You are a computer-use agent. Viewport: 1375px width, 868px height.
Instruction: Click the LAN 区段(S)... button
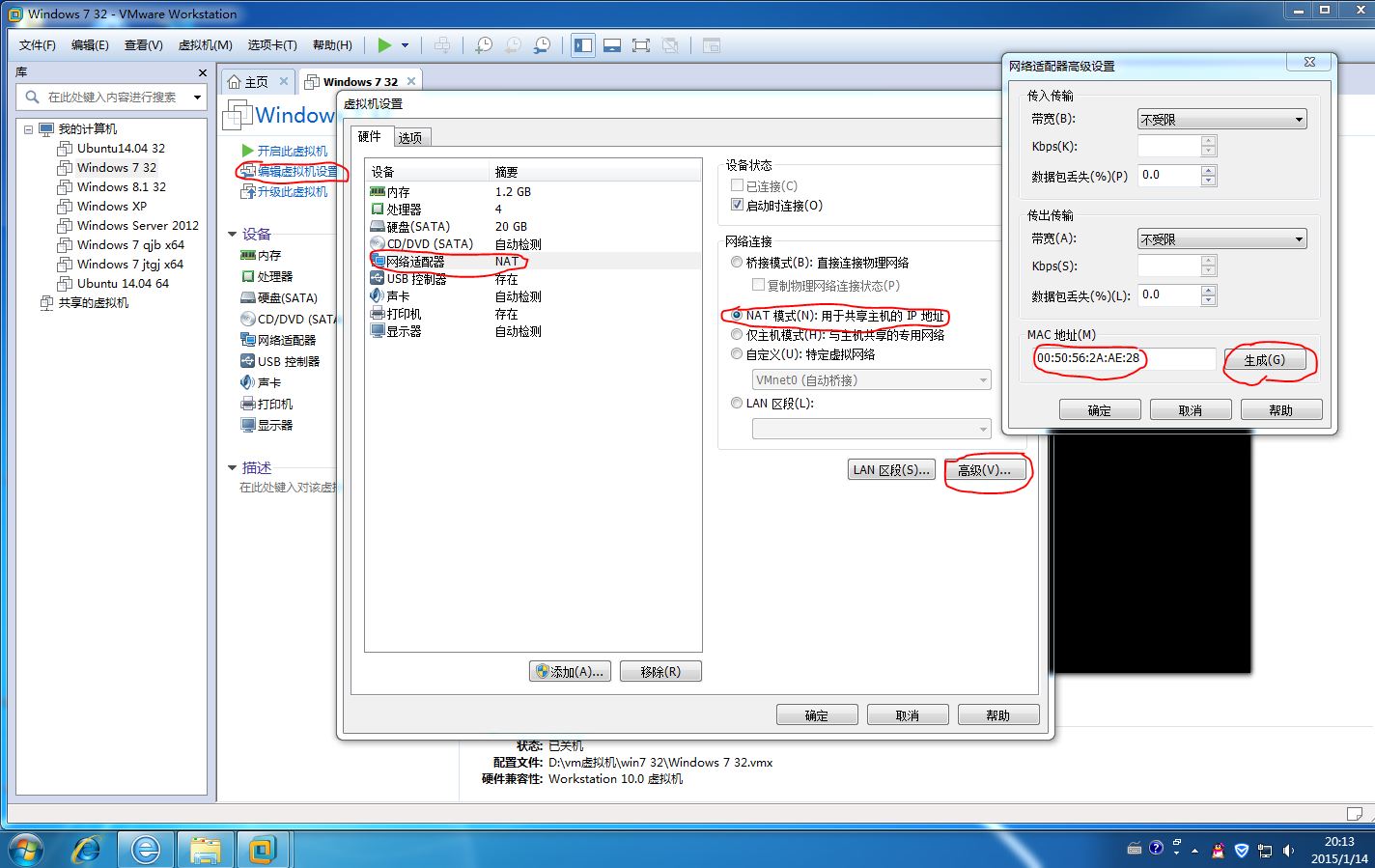pyautogui.click(x=891, y=469)
